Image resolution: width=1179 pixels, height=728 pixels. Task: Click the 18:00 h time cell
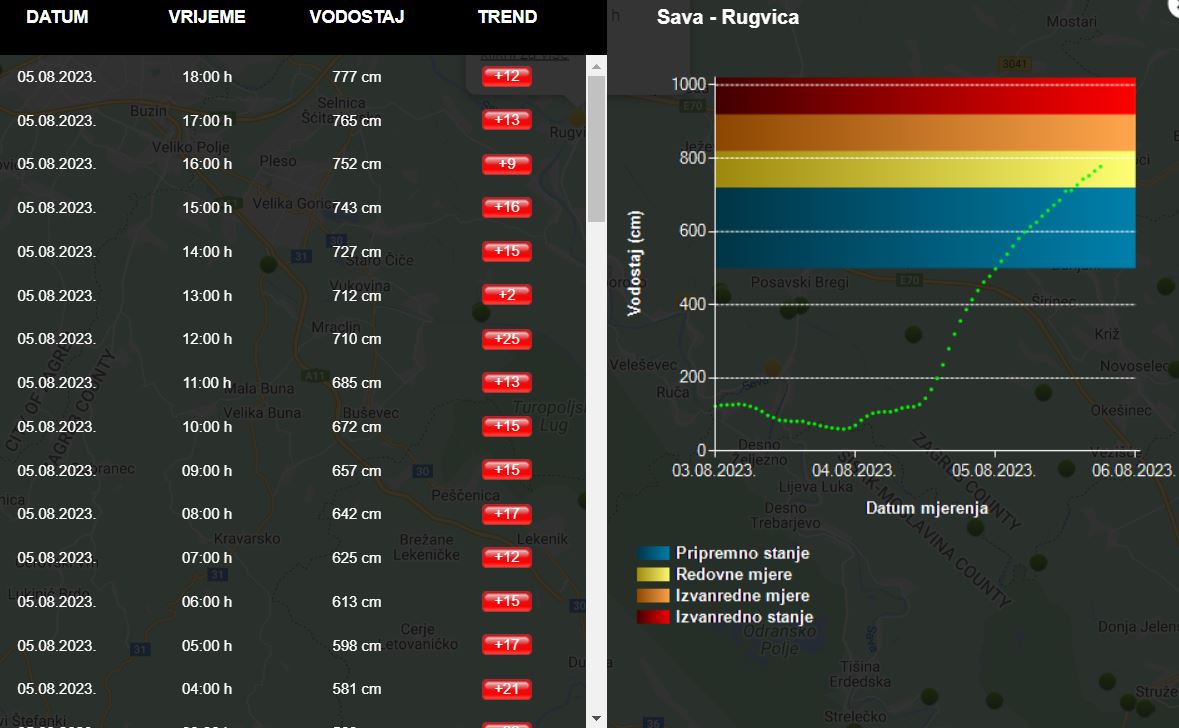(207, 77)
